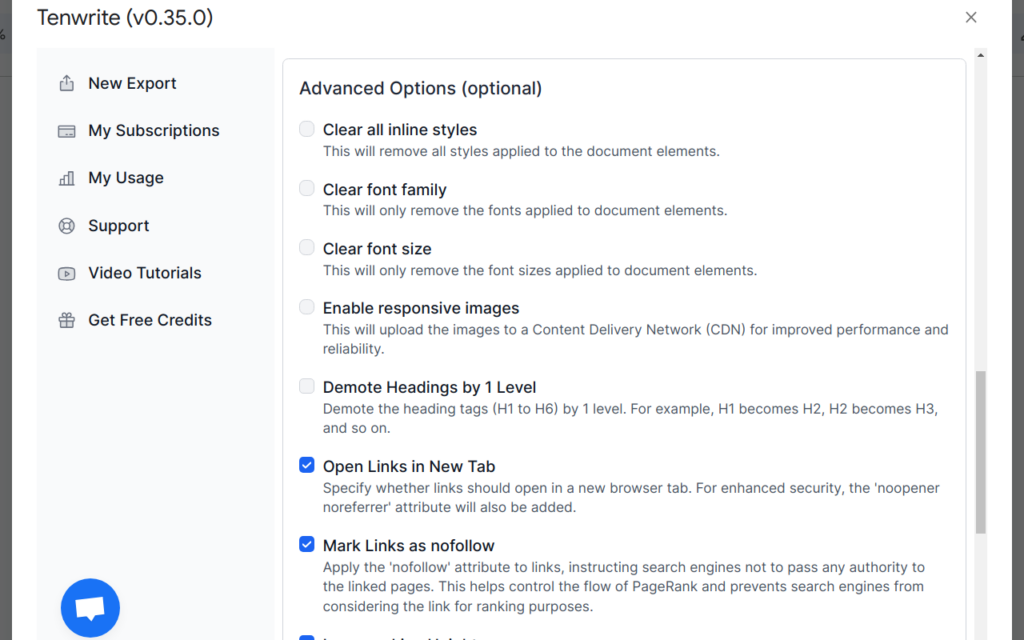1024x640 pixels.
Task: Close the Tenwrite dialog
Action: 970,17
